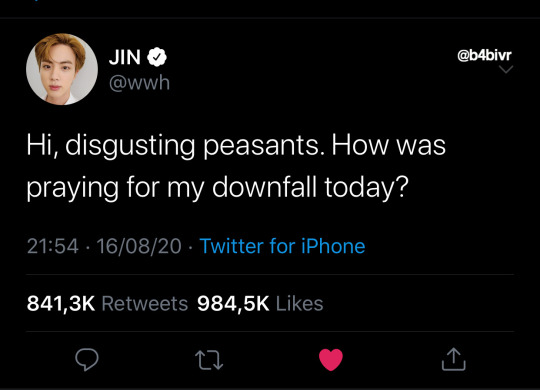Click the Likes label
Image resolution: width=540 pixels, height=390 pixels.
(300, 304)
